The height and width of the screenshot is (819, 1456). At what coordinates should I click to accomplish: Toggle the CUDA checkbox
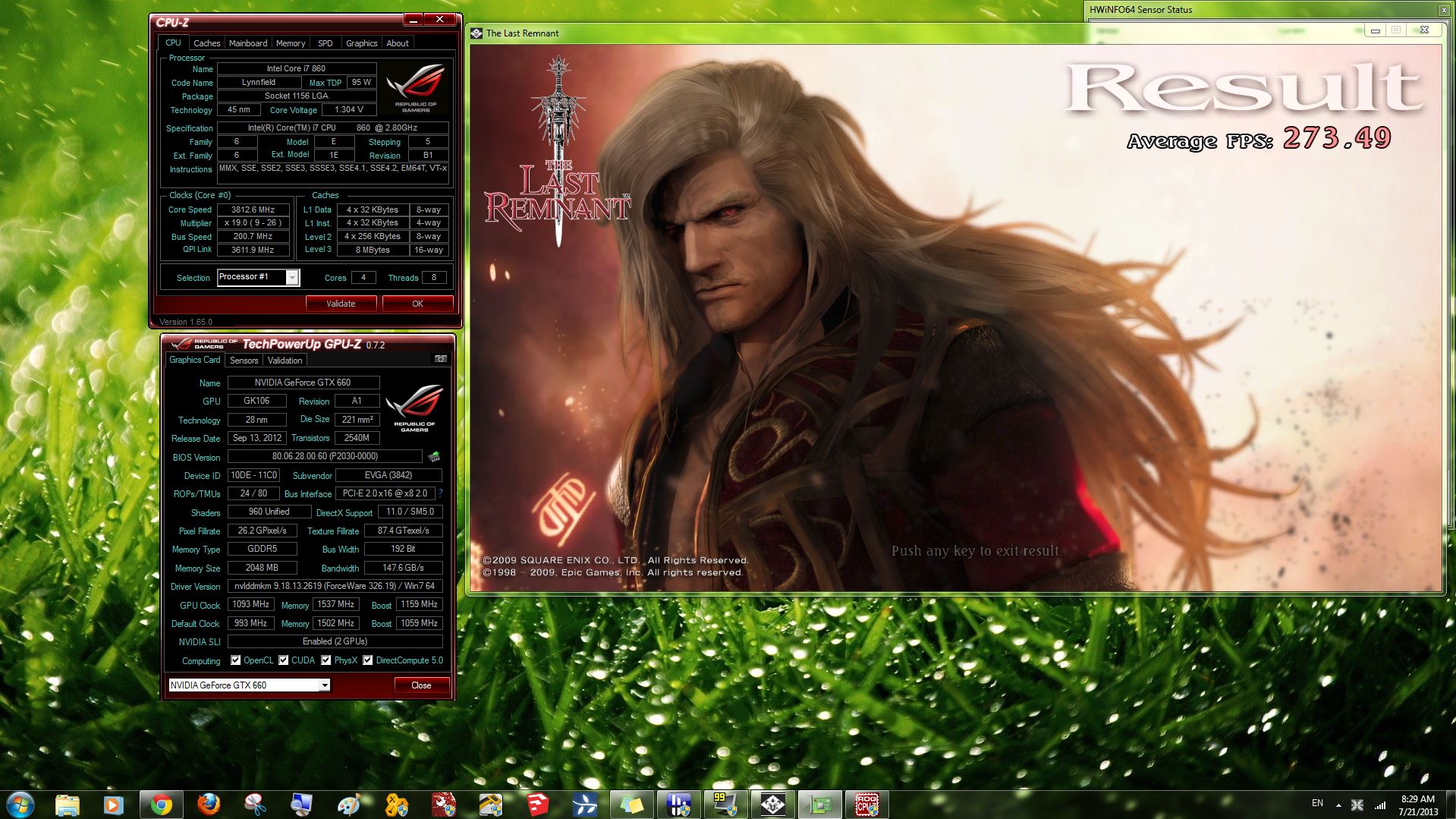(284, 660)
